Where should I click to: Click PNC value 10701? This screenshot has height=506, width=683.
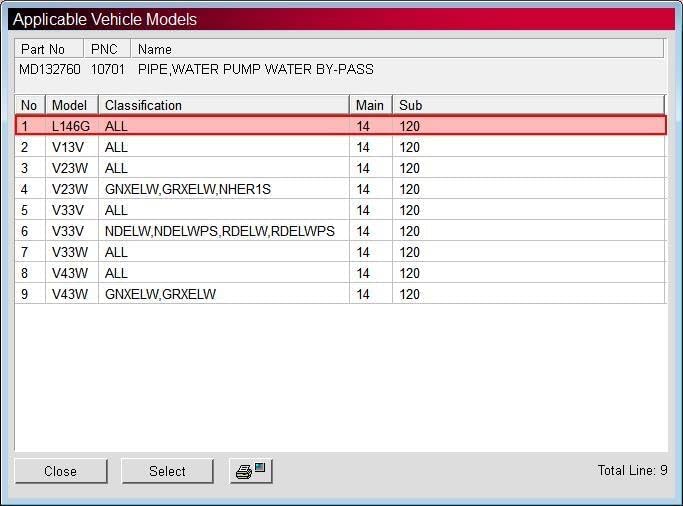[x=108, y=69]
